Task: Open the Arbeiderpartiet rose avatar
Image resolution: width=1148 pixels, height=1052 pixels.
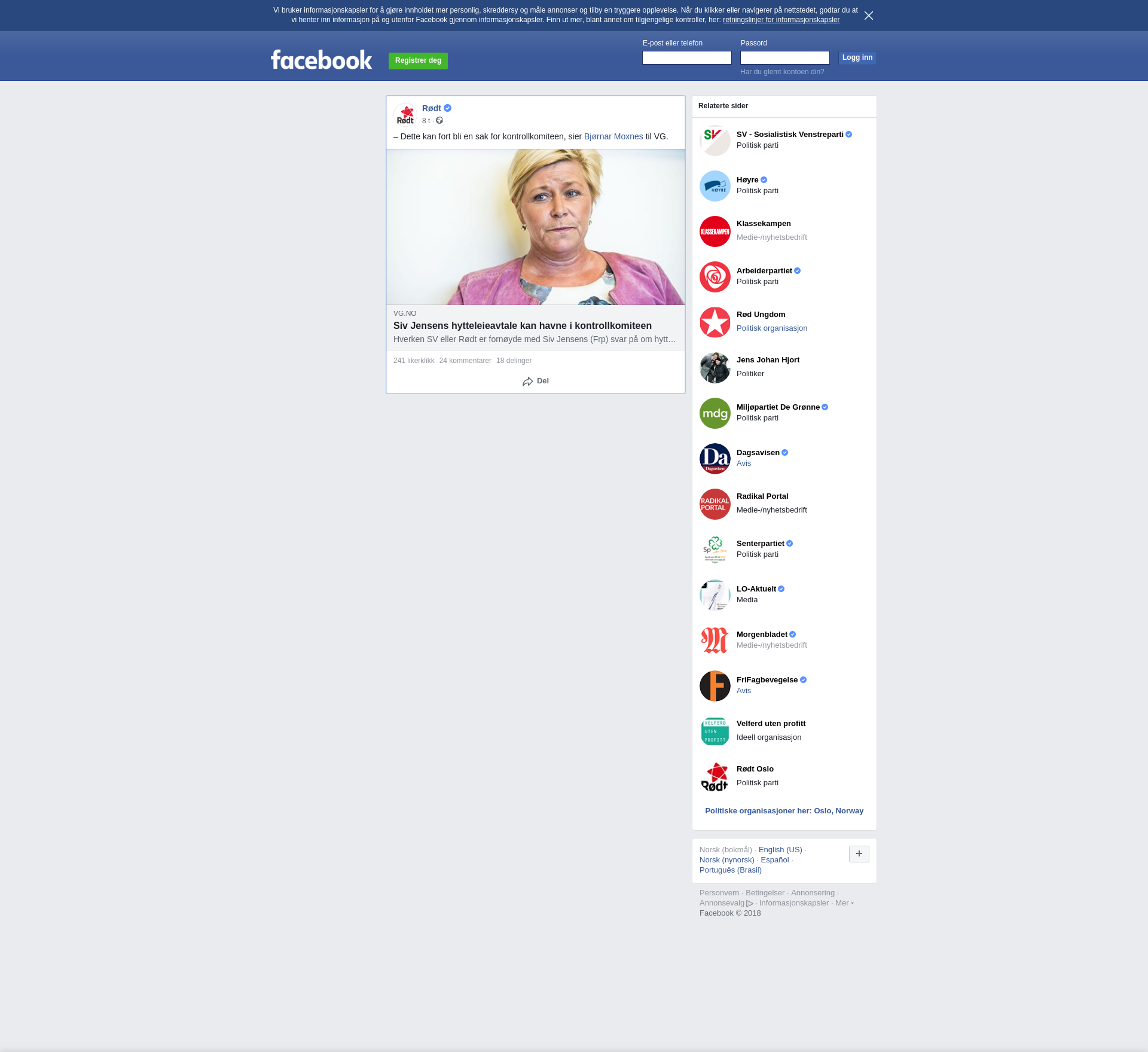Action: (715, 277)
